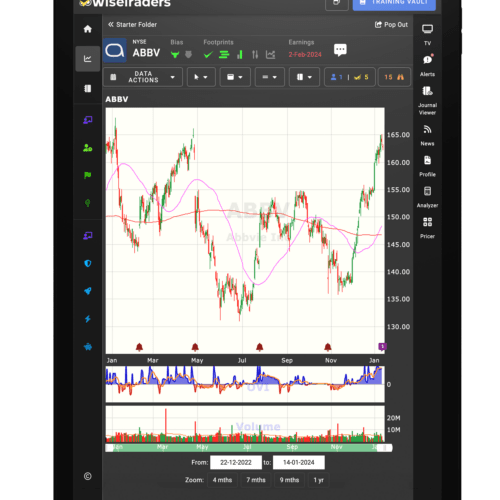Screen dimensions: 500x500
Task: Click the 165.00 price axis label
Action: (398, 135)
